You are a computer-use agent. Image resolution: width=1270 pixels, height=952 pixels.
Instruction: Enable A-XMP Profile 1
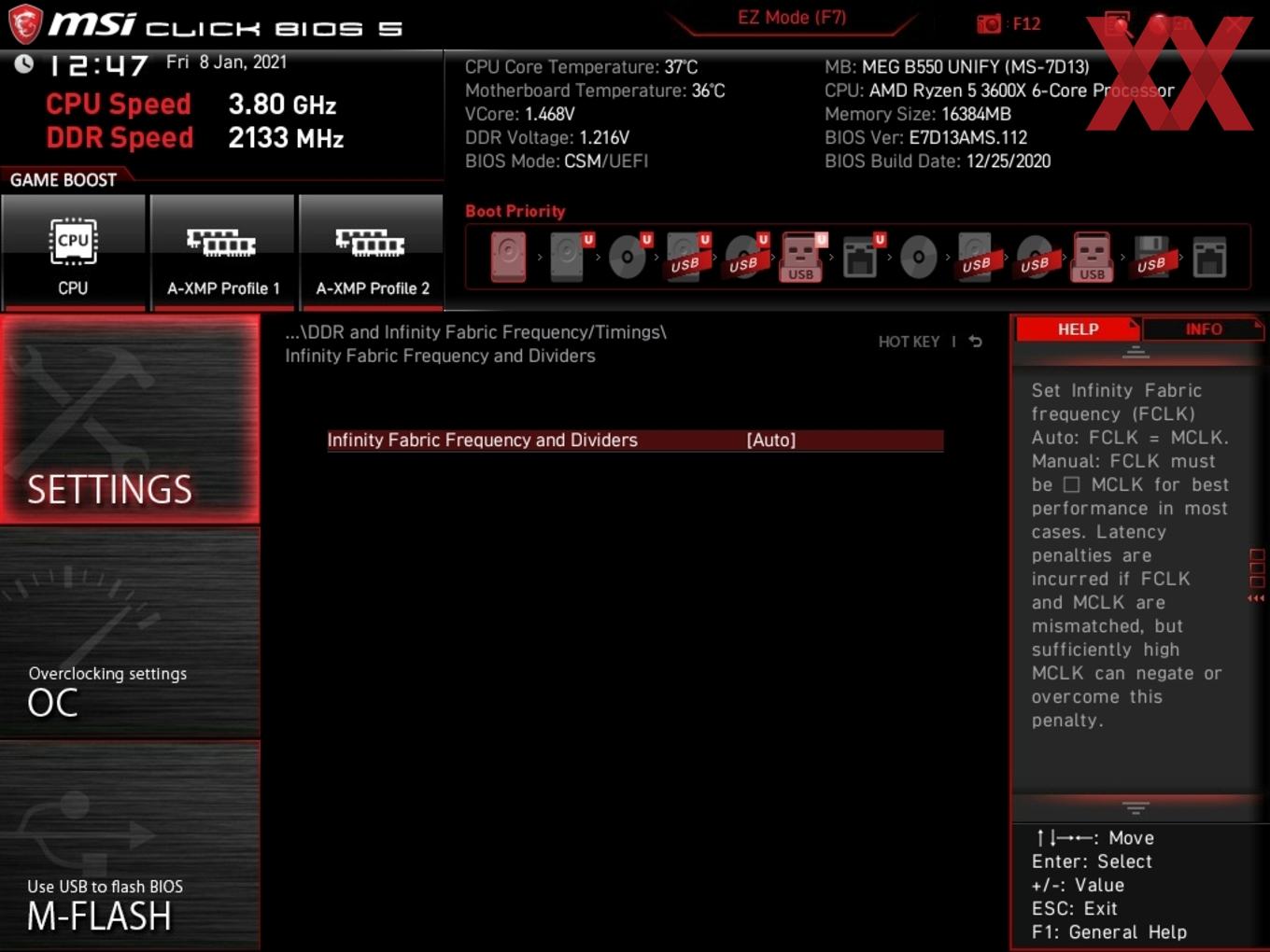(x=222, y=251)
